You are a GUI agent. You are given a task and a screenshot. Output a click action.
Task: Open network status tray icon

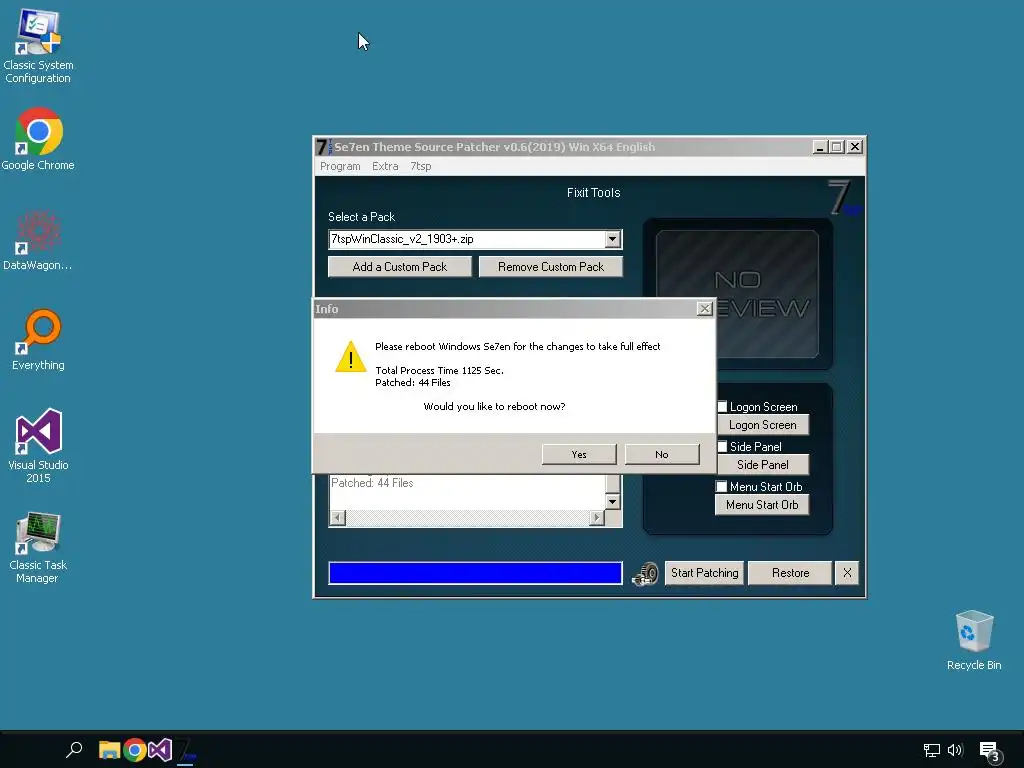coord(931,750)
